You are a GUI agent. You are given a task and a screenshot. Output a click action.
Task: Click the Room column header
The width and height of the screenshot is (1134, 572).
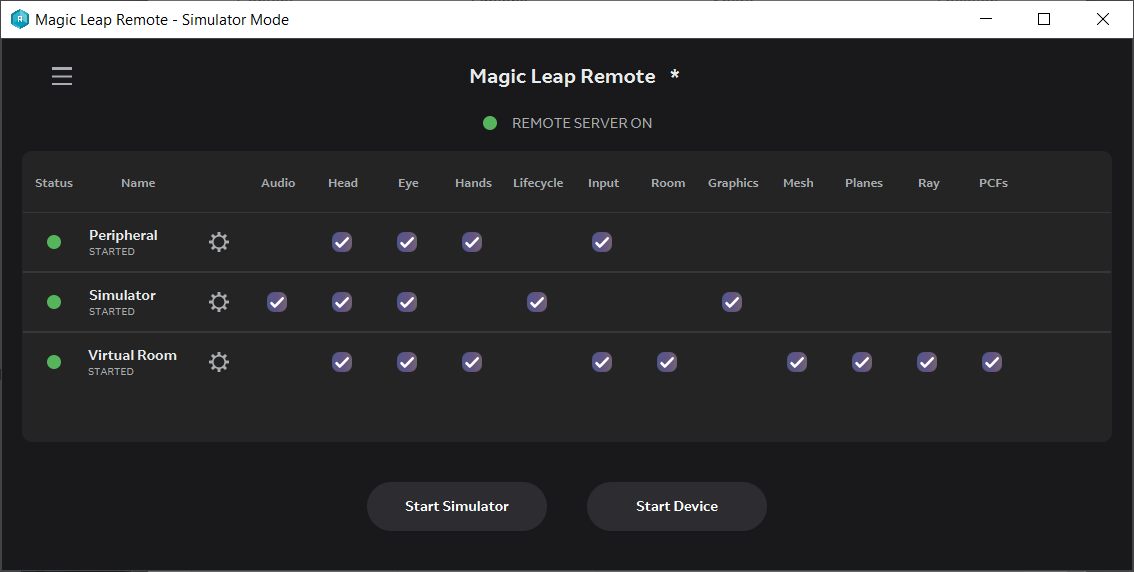coord(668,183)
